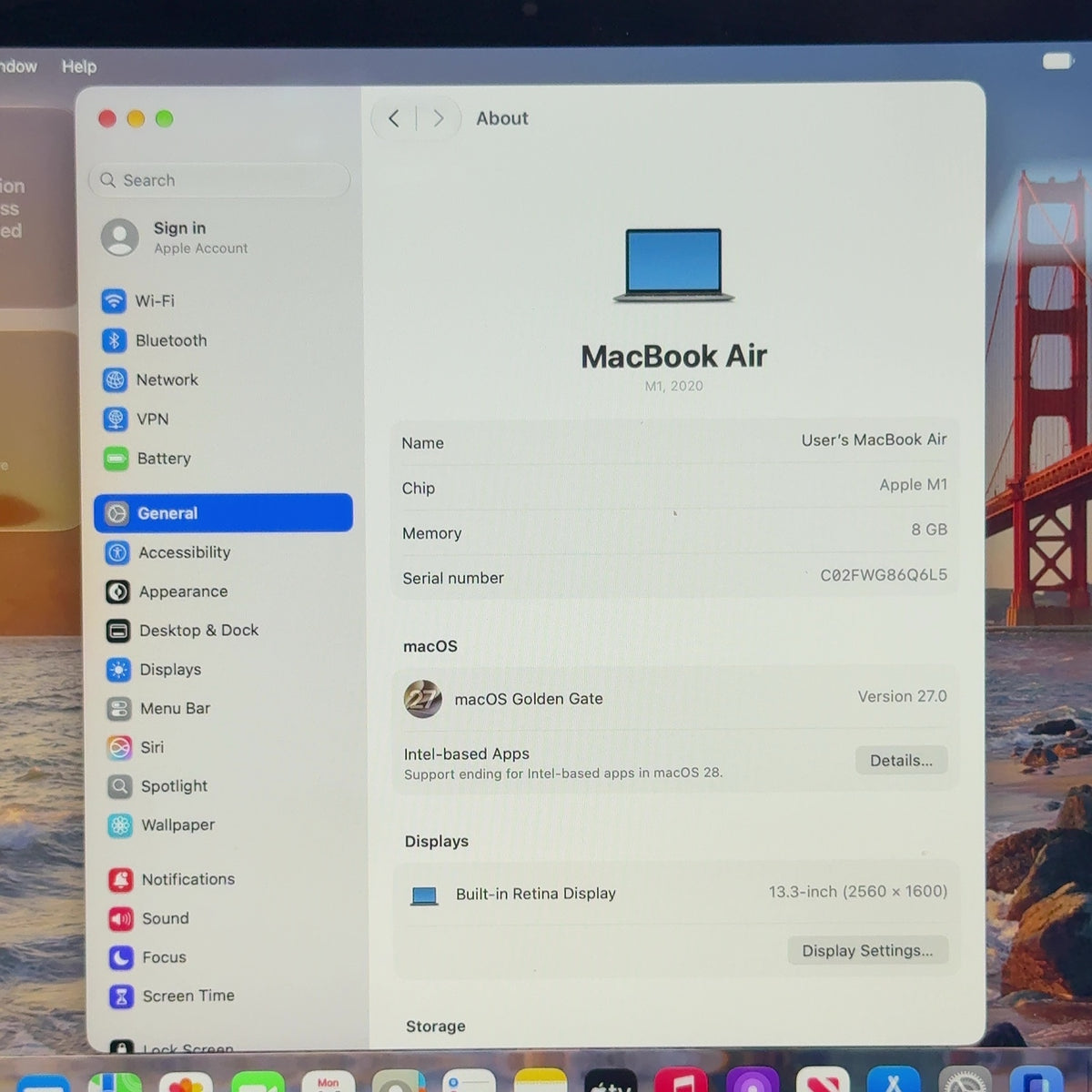The width and height of the screenshot is (1092, 1092).
Task: Select the Network globe icon
Action: pyautogui.click(x=115, y=379)
